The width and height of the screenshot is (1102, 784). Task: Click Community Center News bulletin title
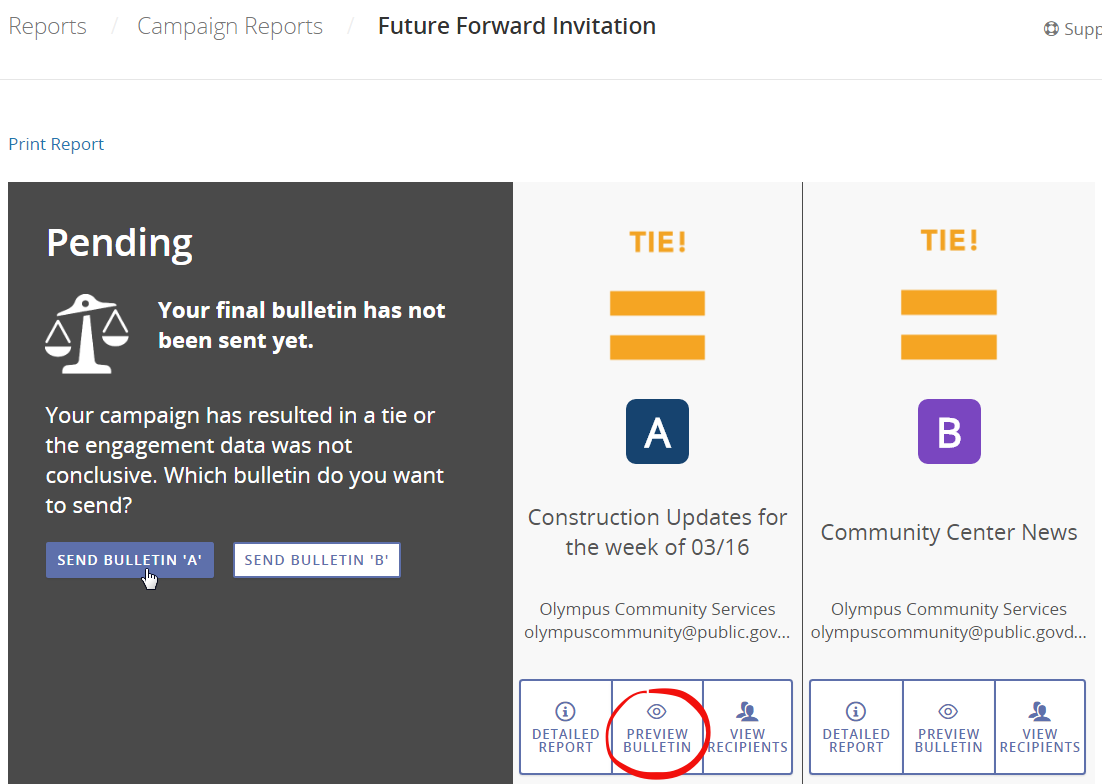949,532
